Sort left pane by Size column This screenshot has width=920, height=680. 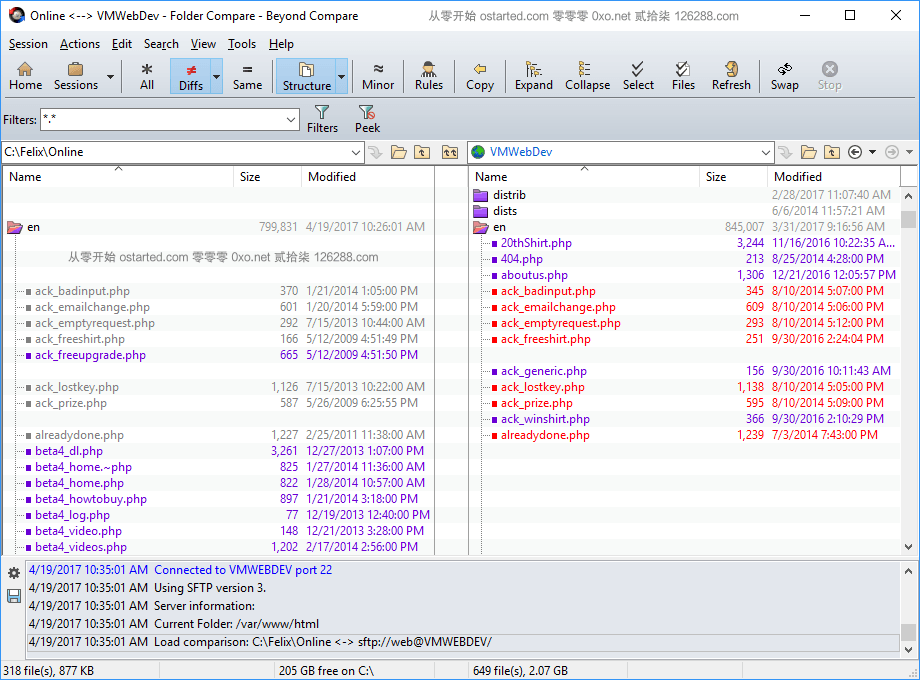click(x=268, y=177)
